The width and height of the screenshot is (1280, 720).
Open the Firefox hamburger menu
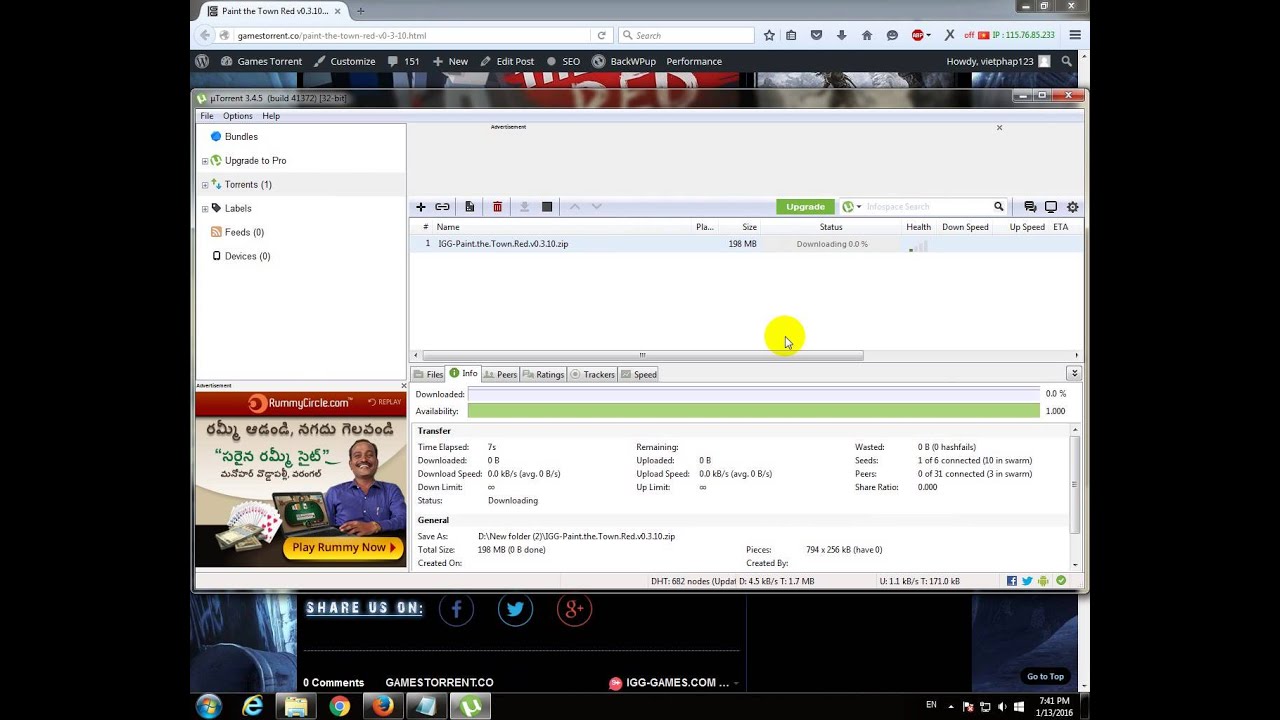1075,35
